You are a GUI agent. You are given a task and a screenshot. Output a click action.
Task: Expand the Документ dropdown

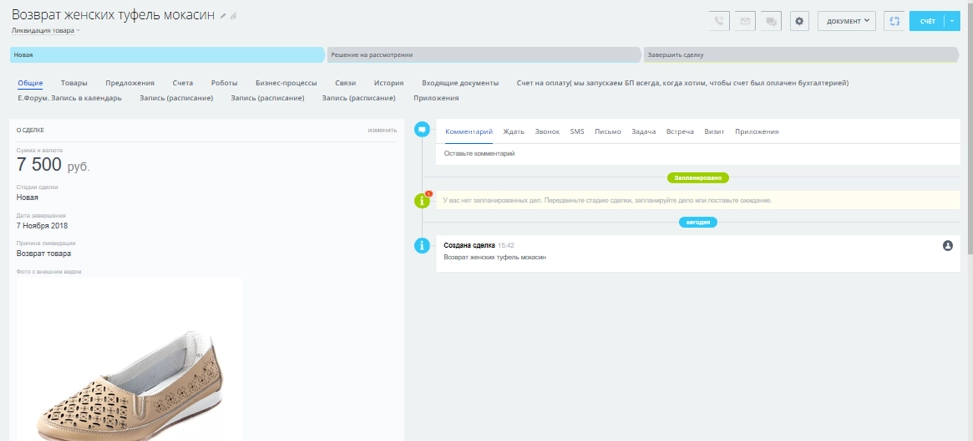click(846, 20)
